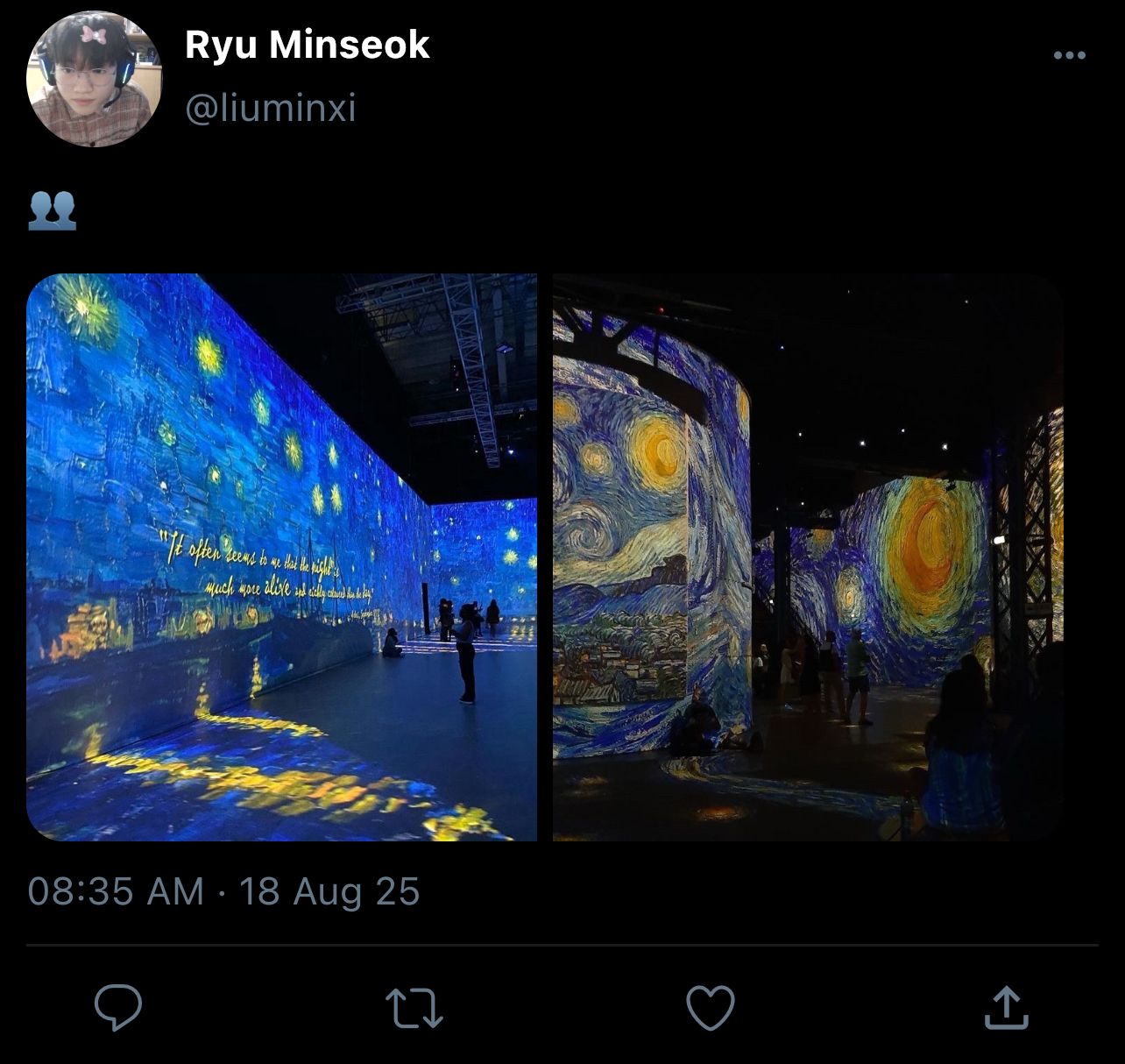
Task: Click the pink bow on the avatar
Action: (93, 36)
